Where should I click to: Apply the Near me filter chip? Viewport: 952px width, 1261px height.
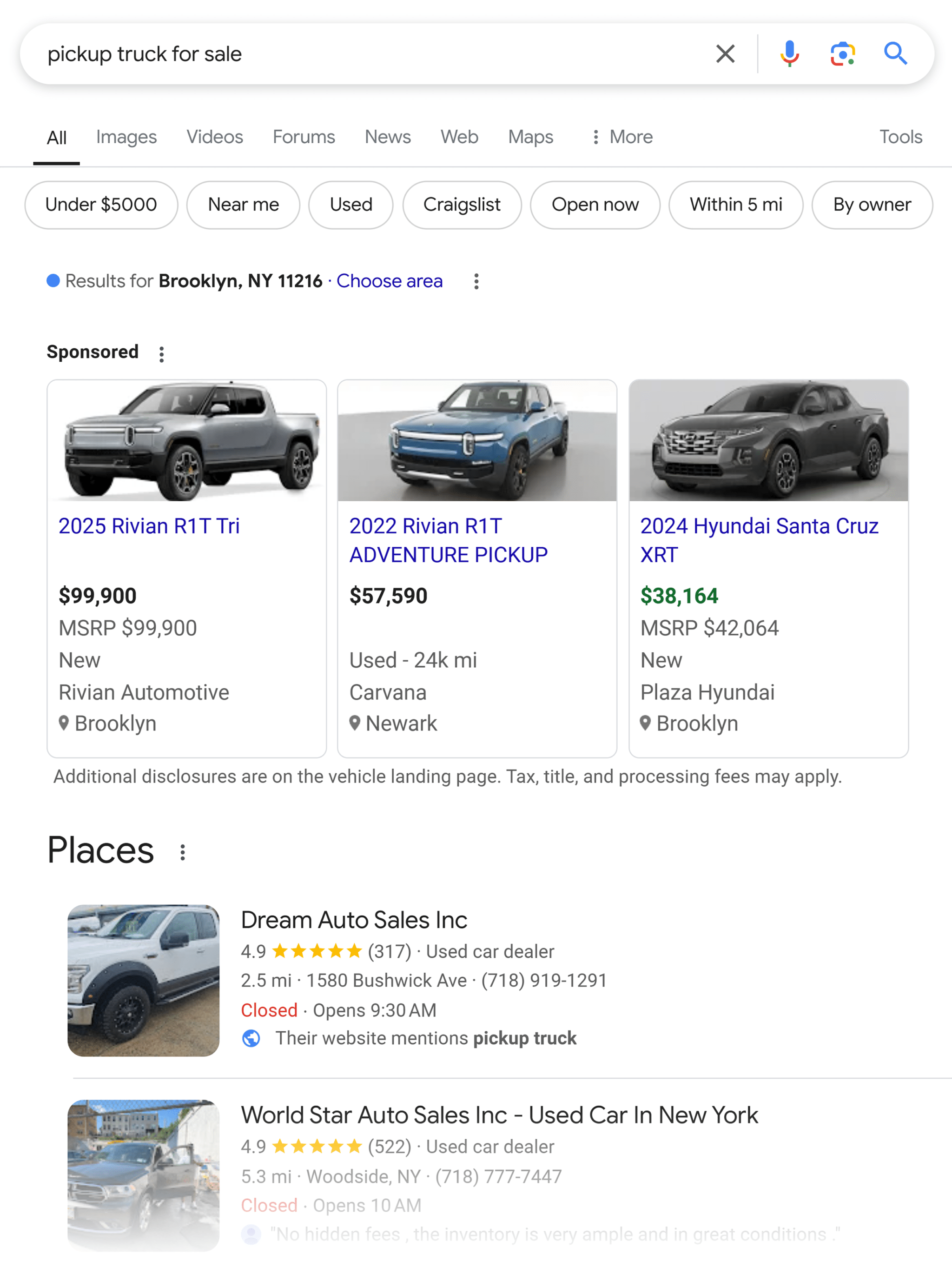244,205
